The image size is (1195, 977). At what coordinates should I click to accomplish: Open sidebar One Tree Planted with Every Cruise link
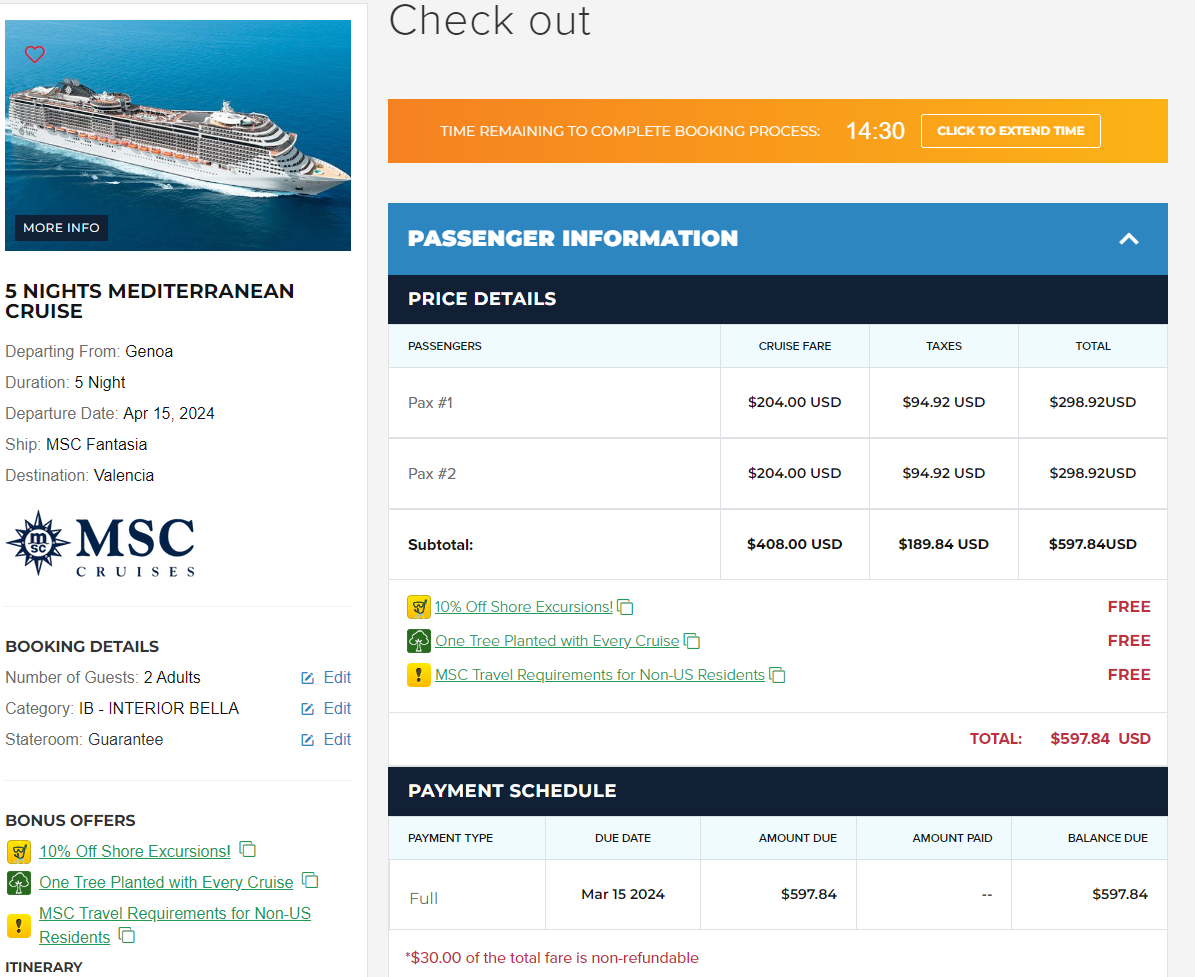point(166,883)
